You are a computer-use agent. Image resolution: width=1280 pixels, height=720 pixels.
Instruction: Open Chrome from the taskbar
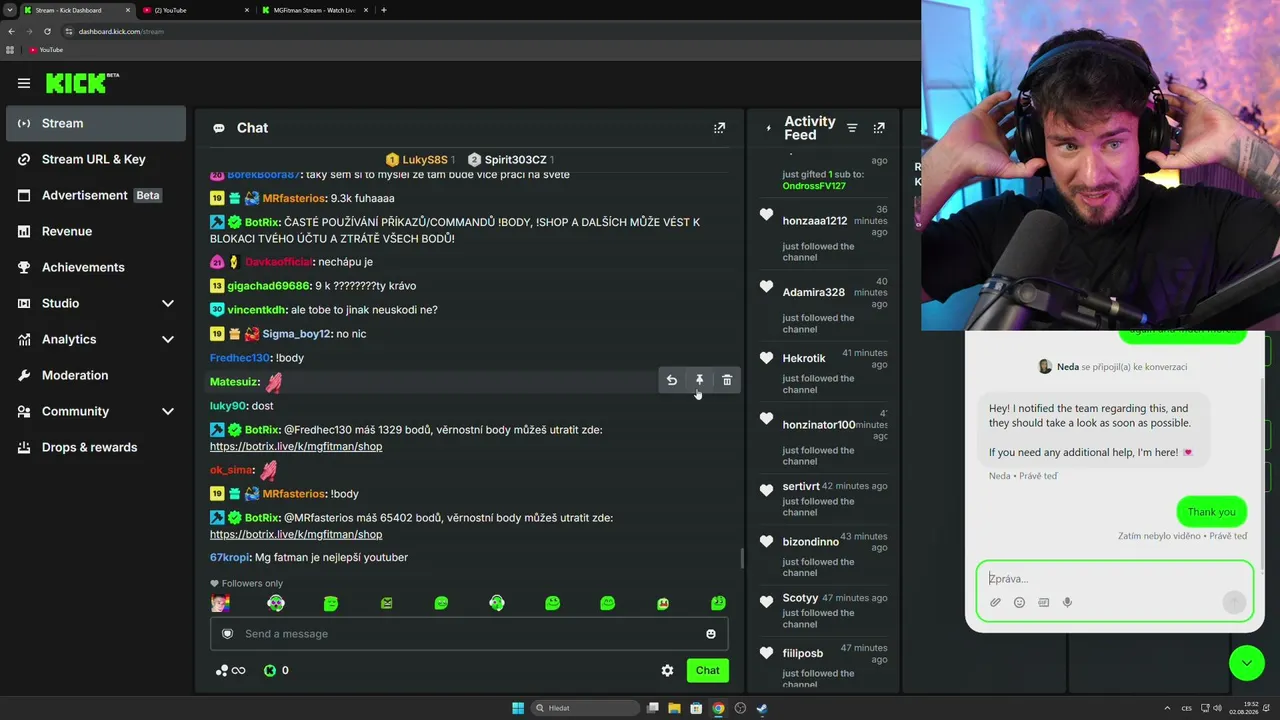tap(718, 708)
